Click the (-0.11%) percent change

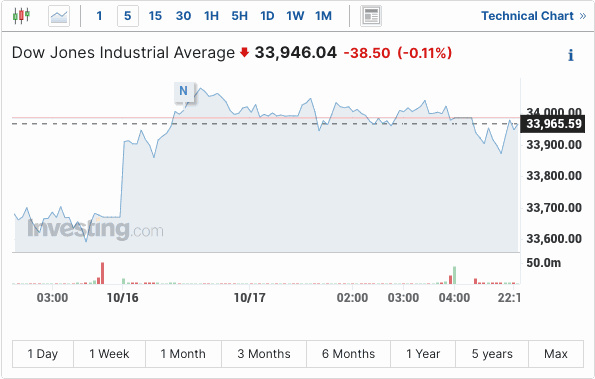pos(425,53)
